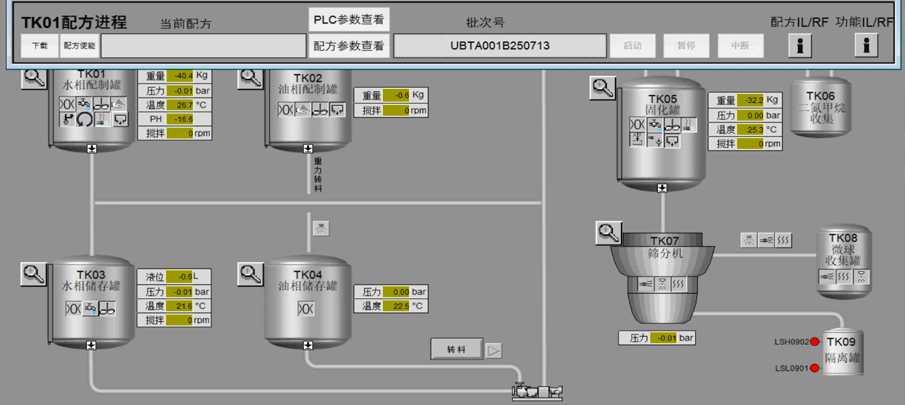The width and height of the screenshot is (905, 405).
Task: Toggle the spray icon above TK04 tank
Action: [x=320, y=227]
